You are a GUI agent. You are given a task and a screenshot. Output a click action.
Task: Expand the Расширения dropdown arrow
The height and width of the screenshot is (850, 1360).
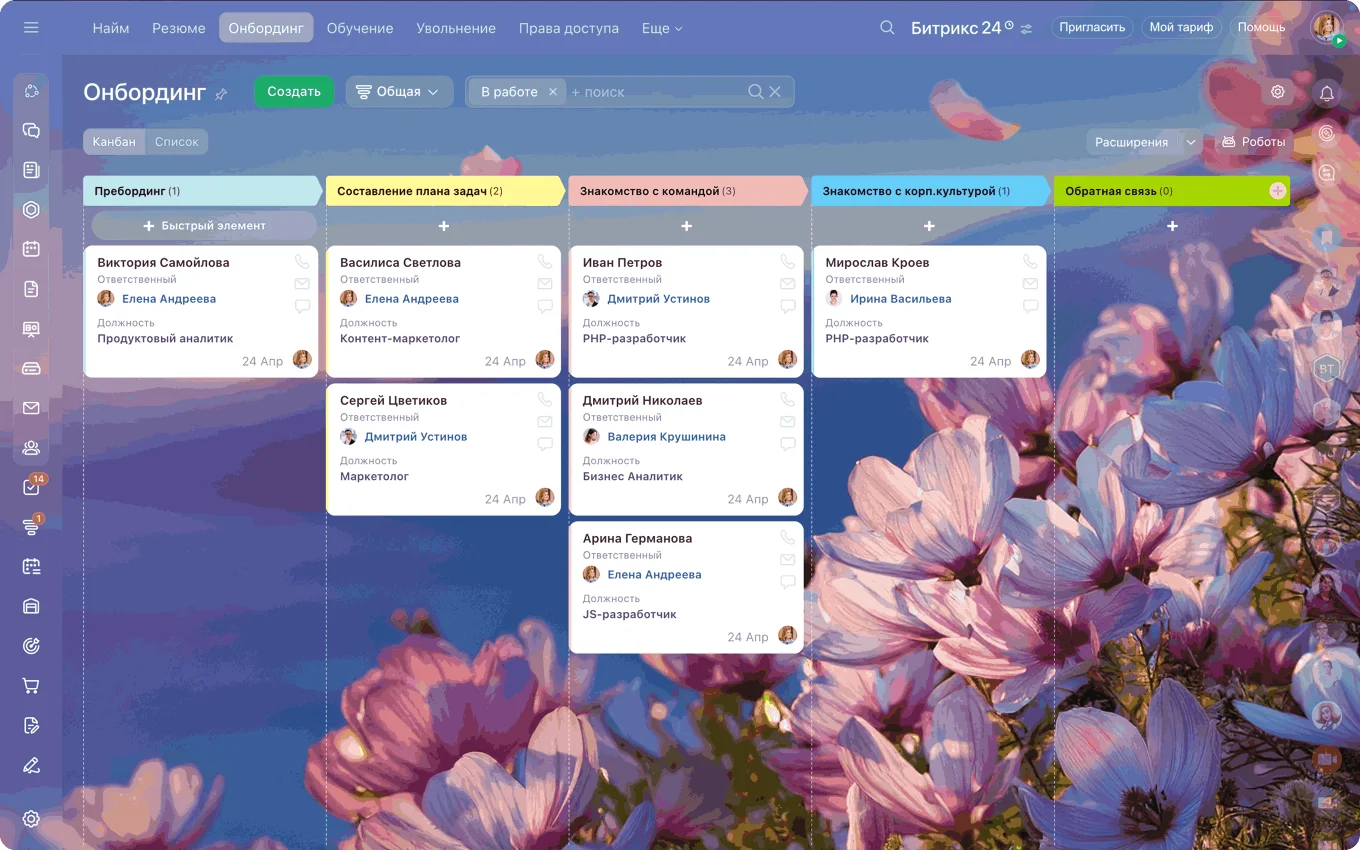pos(1190,142)
